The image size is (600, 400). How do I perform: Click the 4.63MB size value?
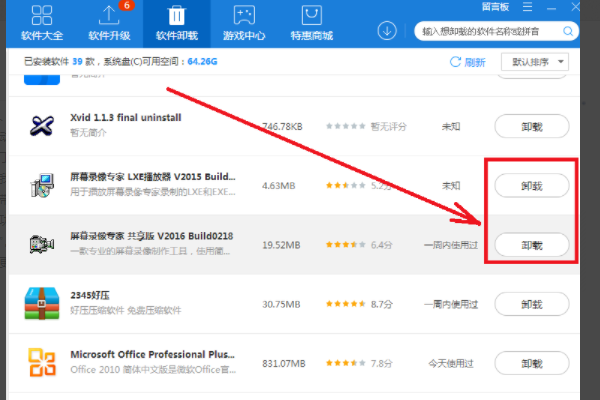[279, 186]
